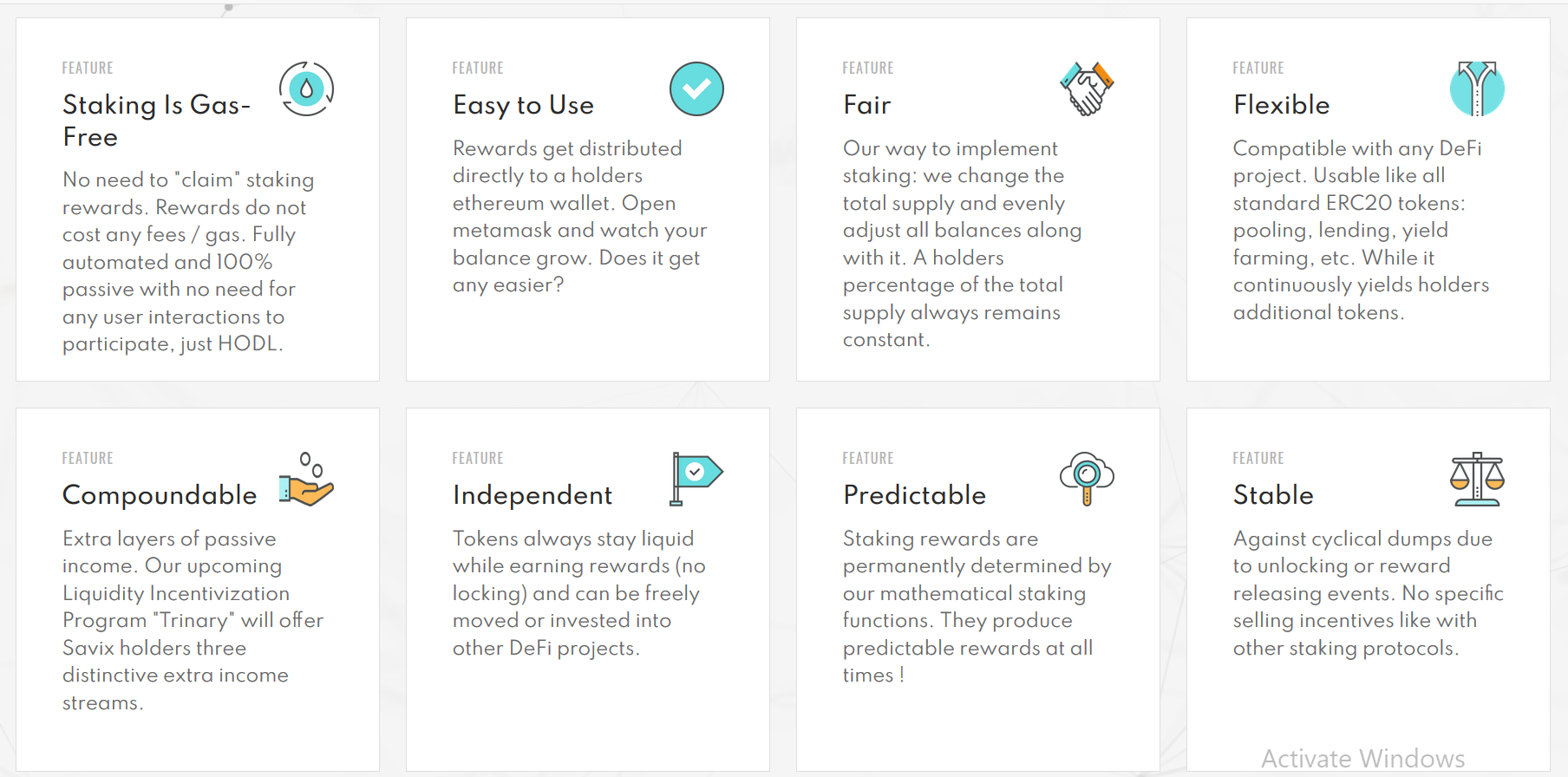Click the 'Flexible' feature title
The width and height of the screenshot is (1568, 777).
(1281, 105)
